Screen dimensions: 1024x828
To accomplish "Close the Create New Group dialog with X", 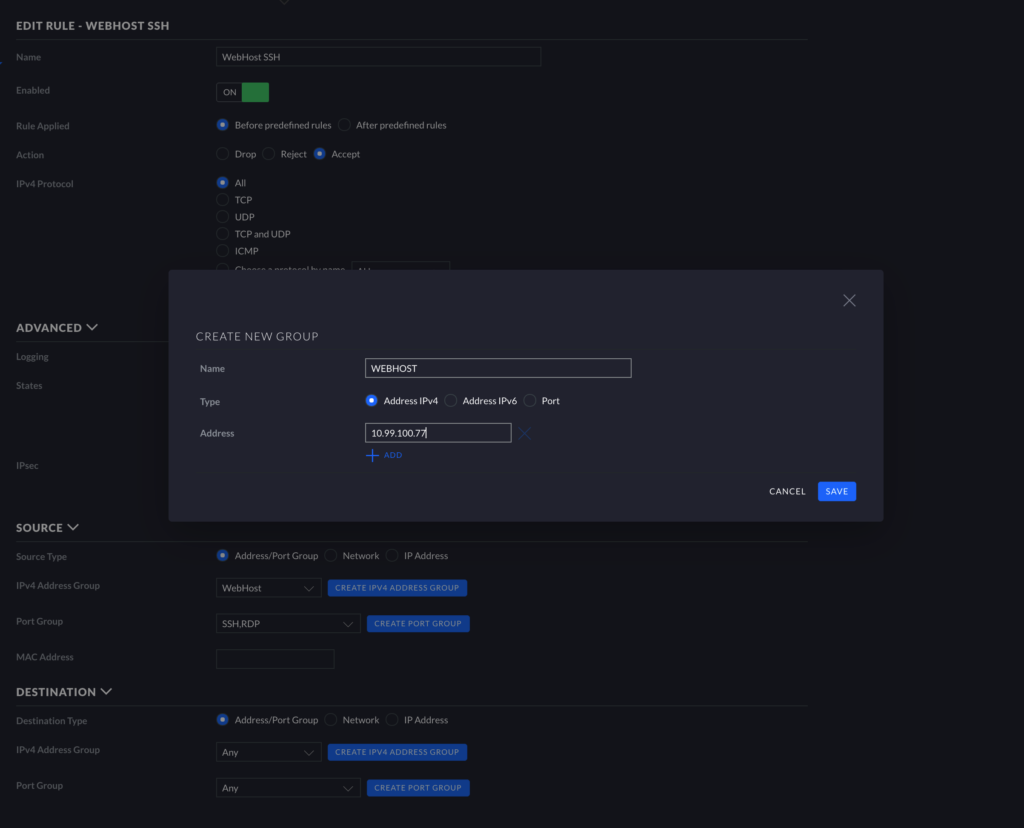I will (849, 300).
